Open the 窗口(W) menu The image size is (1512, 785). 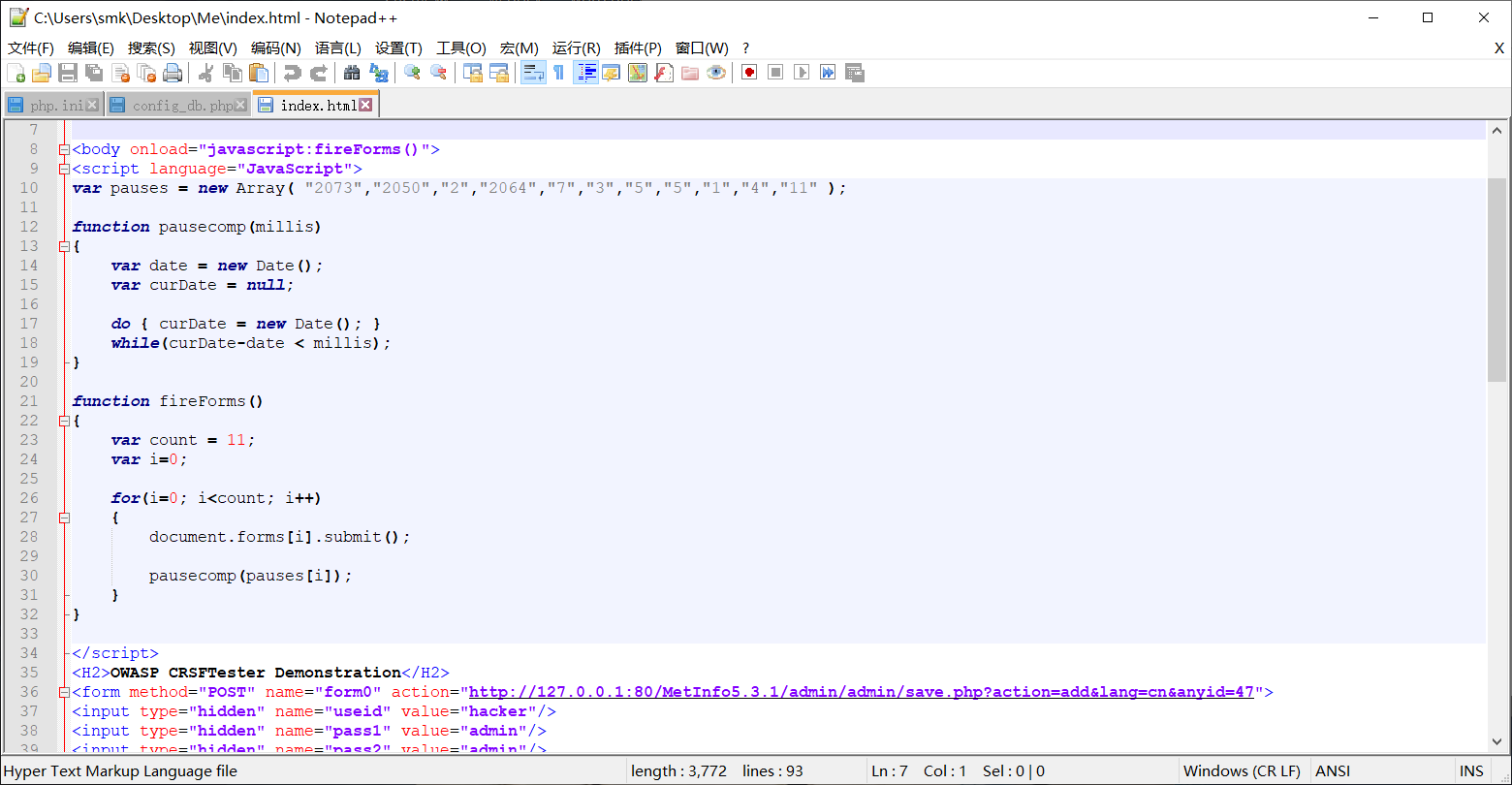(x=702, y=47)
